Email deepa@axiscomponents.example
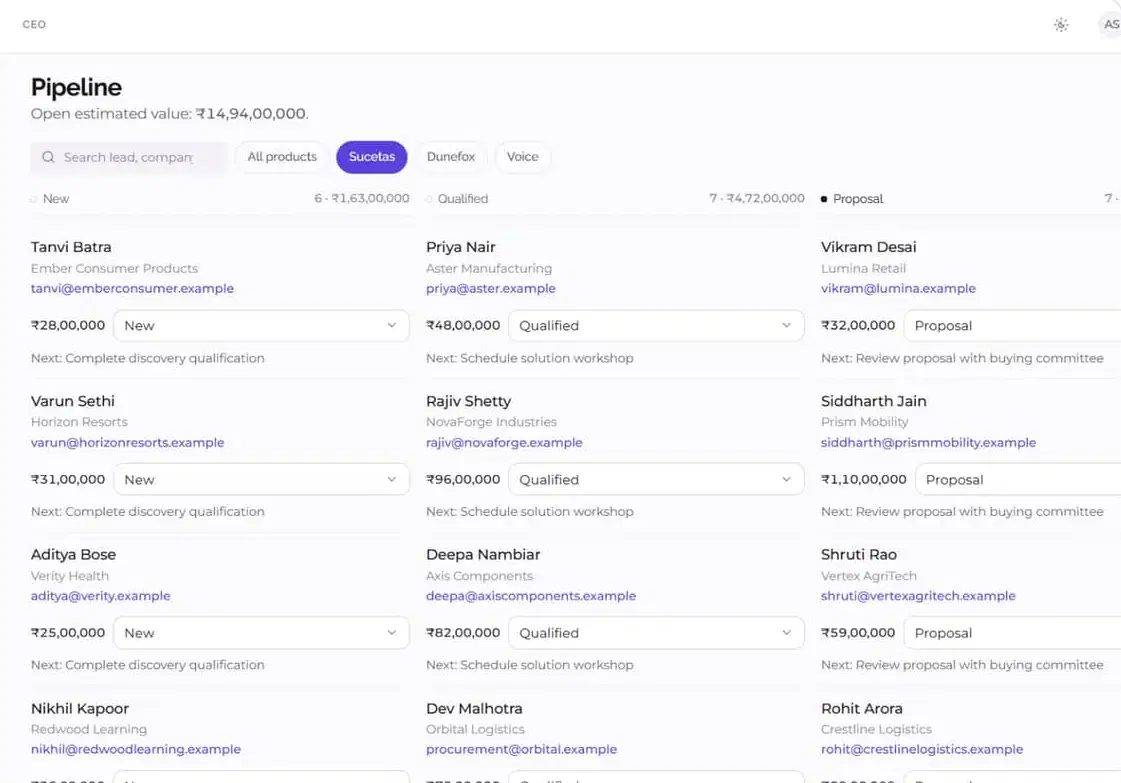This screenshot has width=1121, height=783. coord(530,596)
